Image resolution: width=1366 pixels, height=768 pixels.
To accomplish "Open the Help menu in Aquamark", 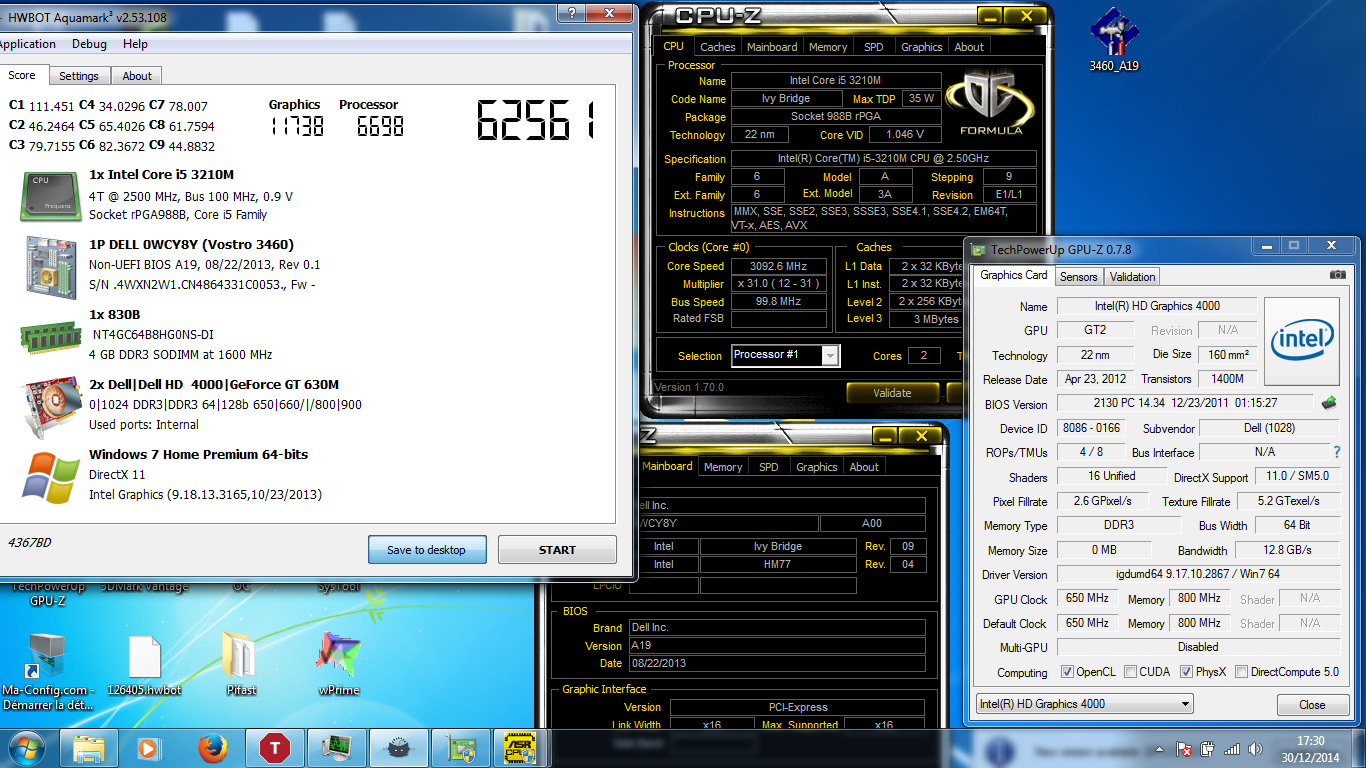I will [135, 44].
